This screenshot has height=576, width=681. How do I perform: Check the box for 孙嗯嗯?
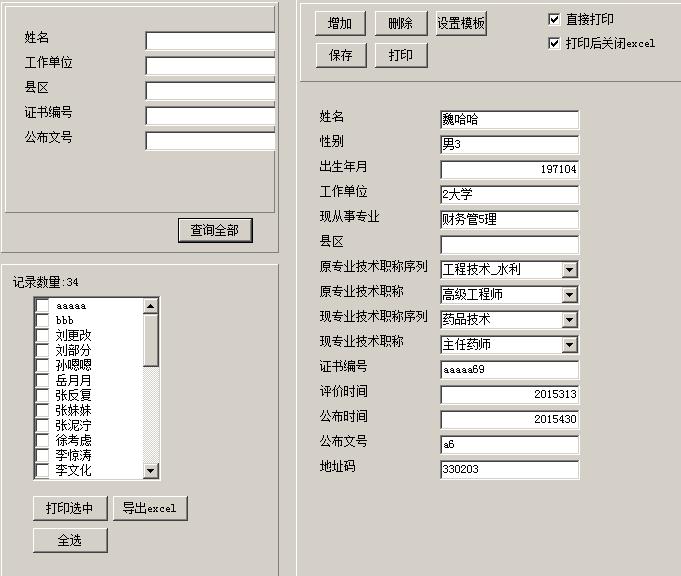42,365
